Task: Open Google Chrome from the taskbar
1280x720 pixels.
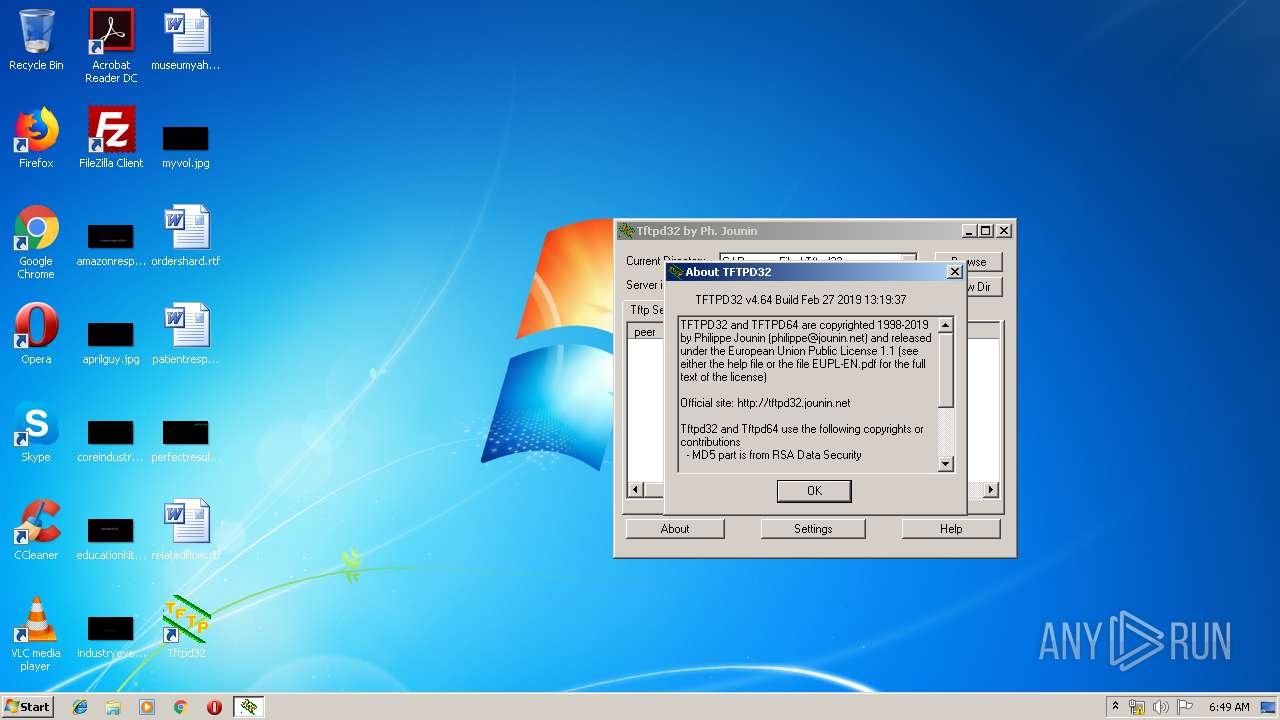Action: pyautogui.click(x=180, y=707)
